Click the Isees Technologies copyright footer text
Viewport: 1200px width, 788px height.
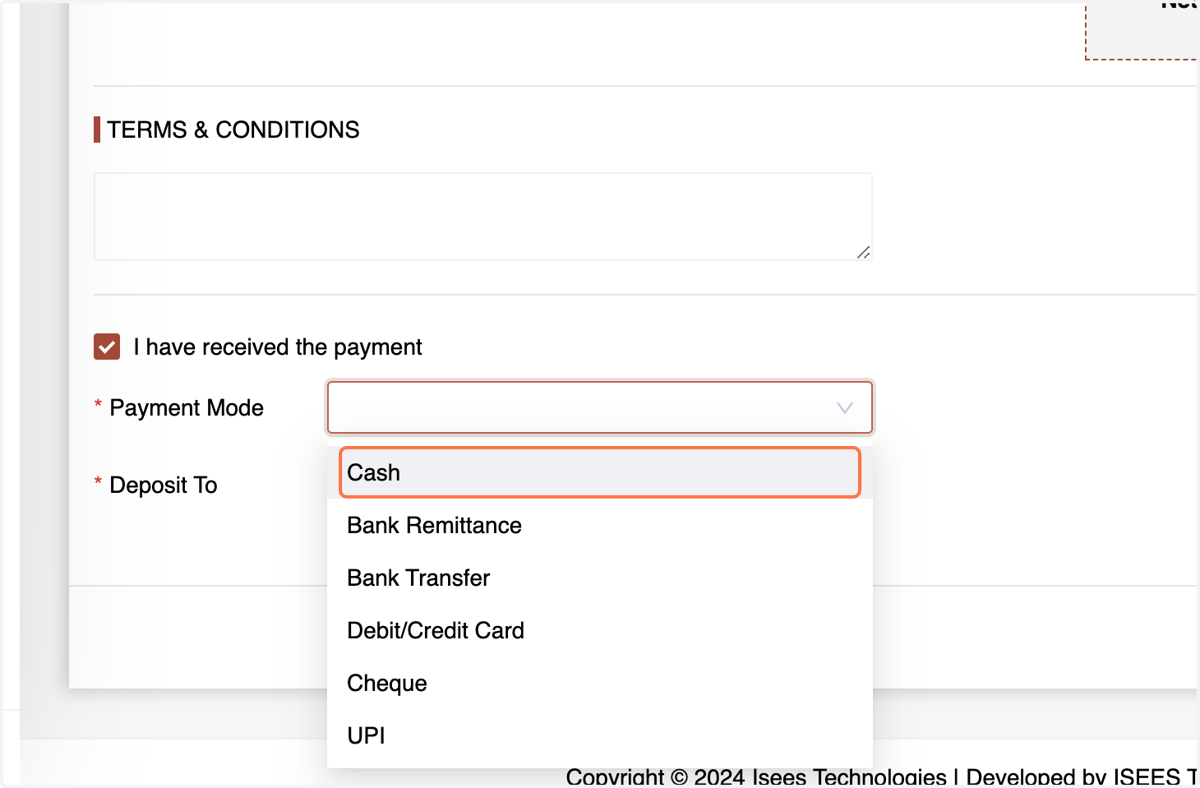(x=882, y=777)
